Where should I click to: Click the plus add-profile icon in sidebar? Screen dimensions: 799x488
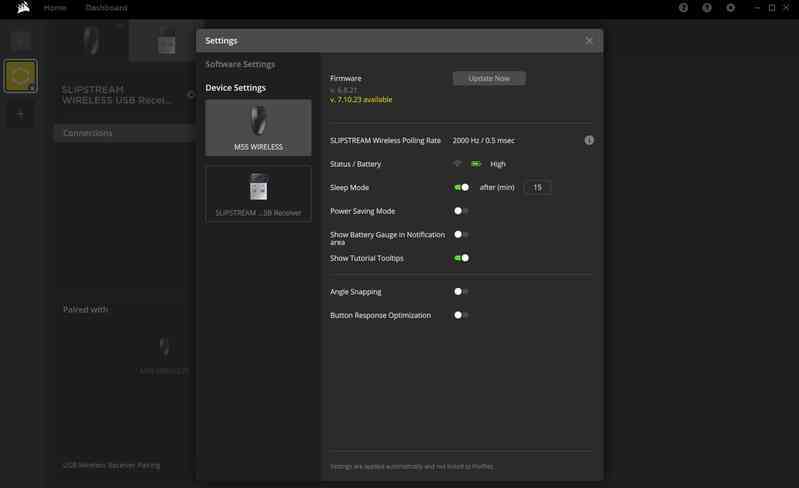click(x=20, y=114)
